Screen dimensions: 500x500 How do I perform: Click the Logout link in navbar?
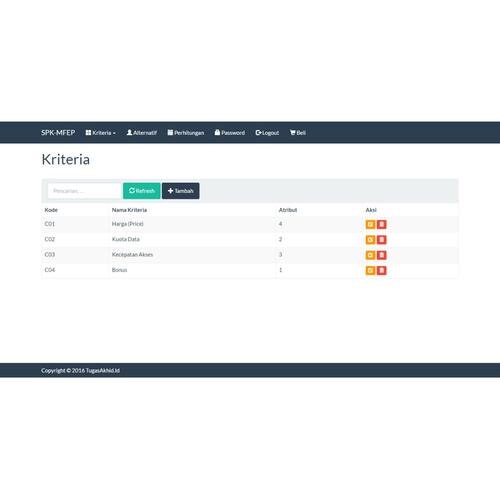coord(267,133)
